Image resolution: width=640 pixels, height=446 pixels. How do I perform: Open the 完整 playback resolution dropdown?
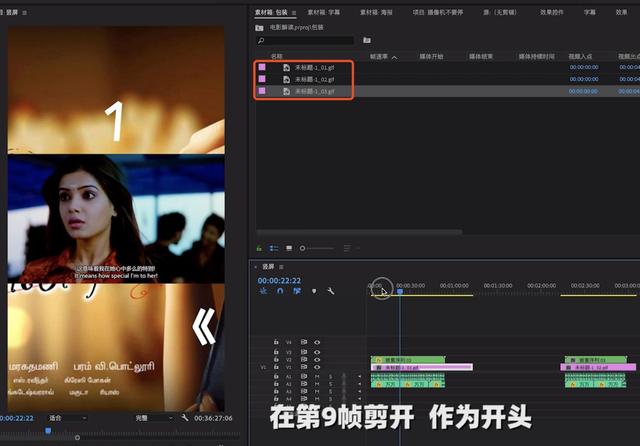click(154, 418)
